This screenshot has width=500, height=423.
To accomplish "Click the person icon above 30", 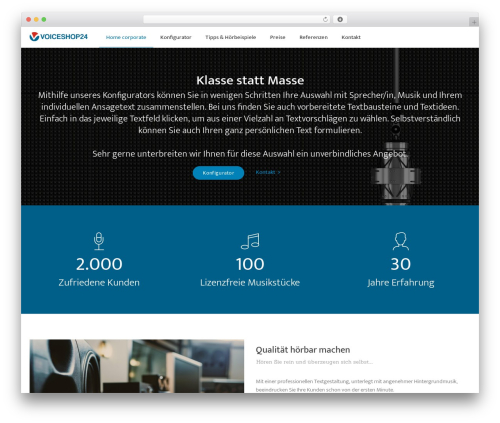I will pyautogui.click(x=401, y=241).
